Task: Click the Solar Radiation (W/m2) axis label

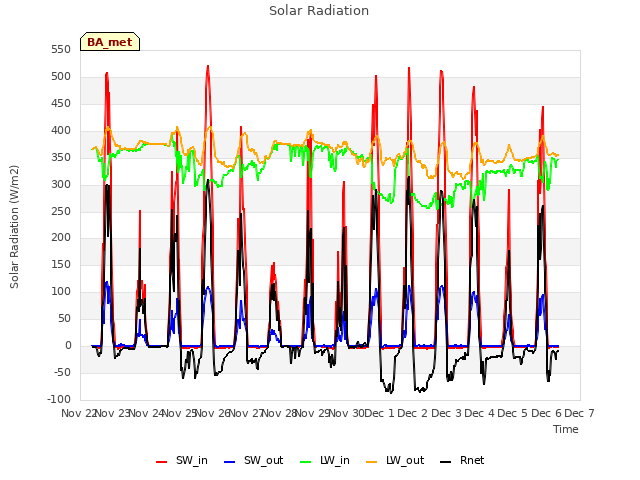Action: [x=14, y=227]
